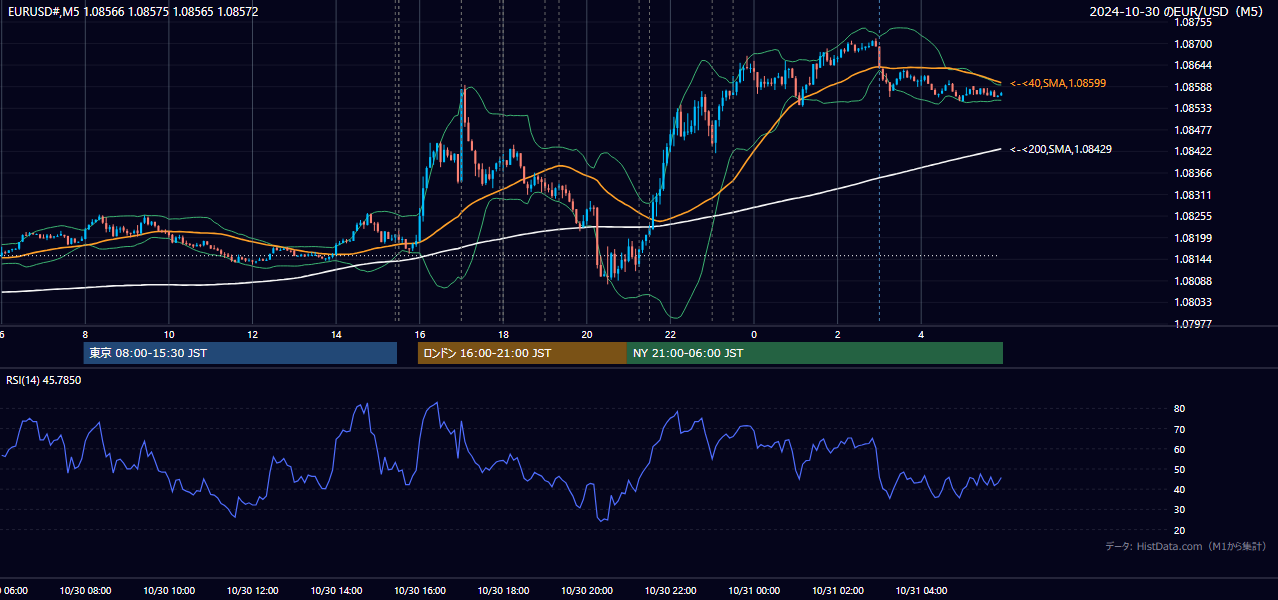Viewport: 1278px width, 600px height.
Task: Click the RSI 70 level label
Action: click(x=1179, y=429)
